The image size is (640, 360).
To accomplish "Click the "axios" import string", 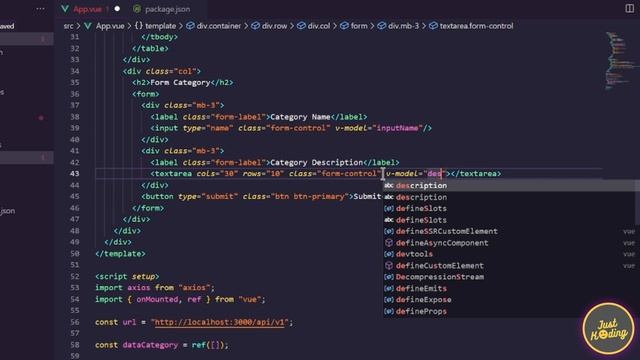I will 194,288.
